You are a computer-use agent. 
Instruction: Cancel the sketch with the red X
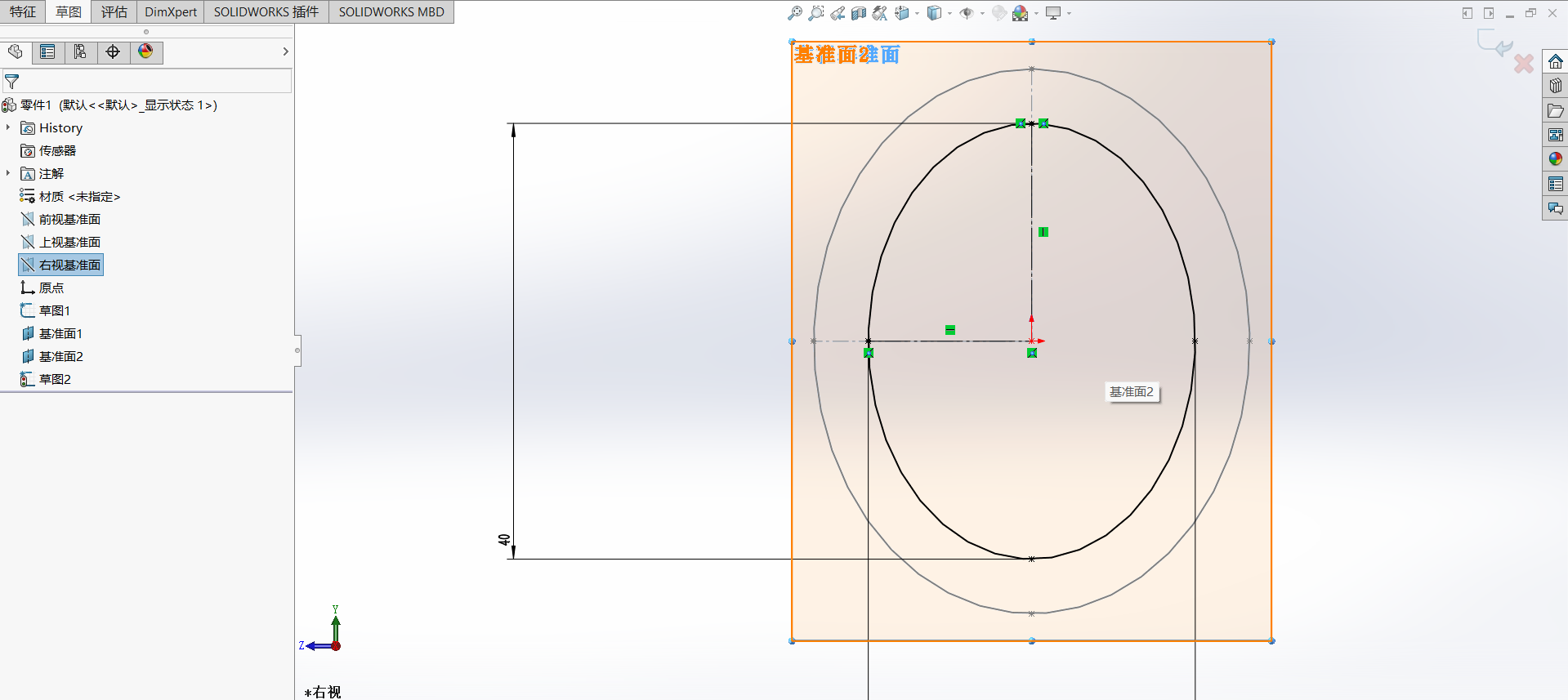(x=1523, y=64)
